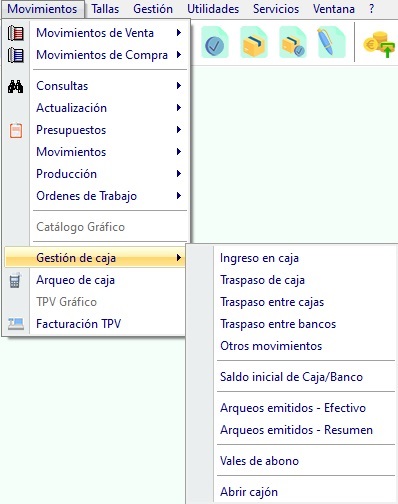The width and height of the screenshot is (398, 504).
Task: Click the checkmark document toolbar icon
Action: coord(215,42)
